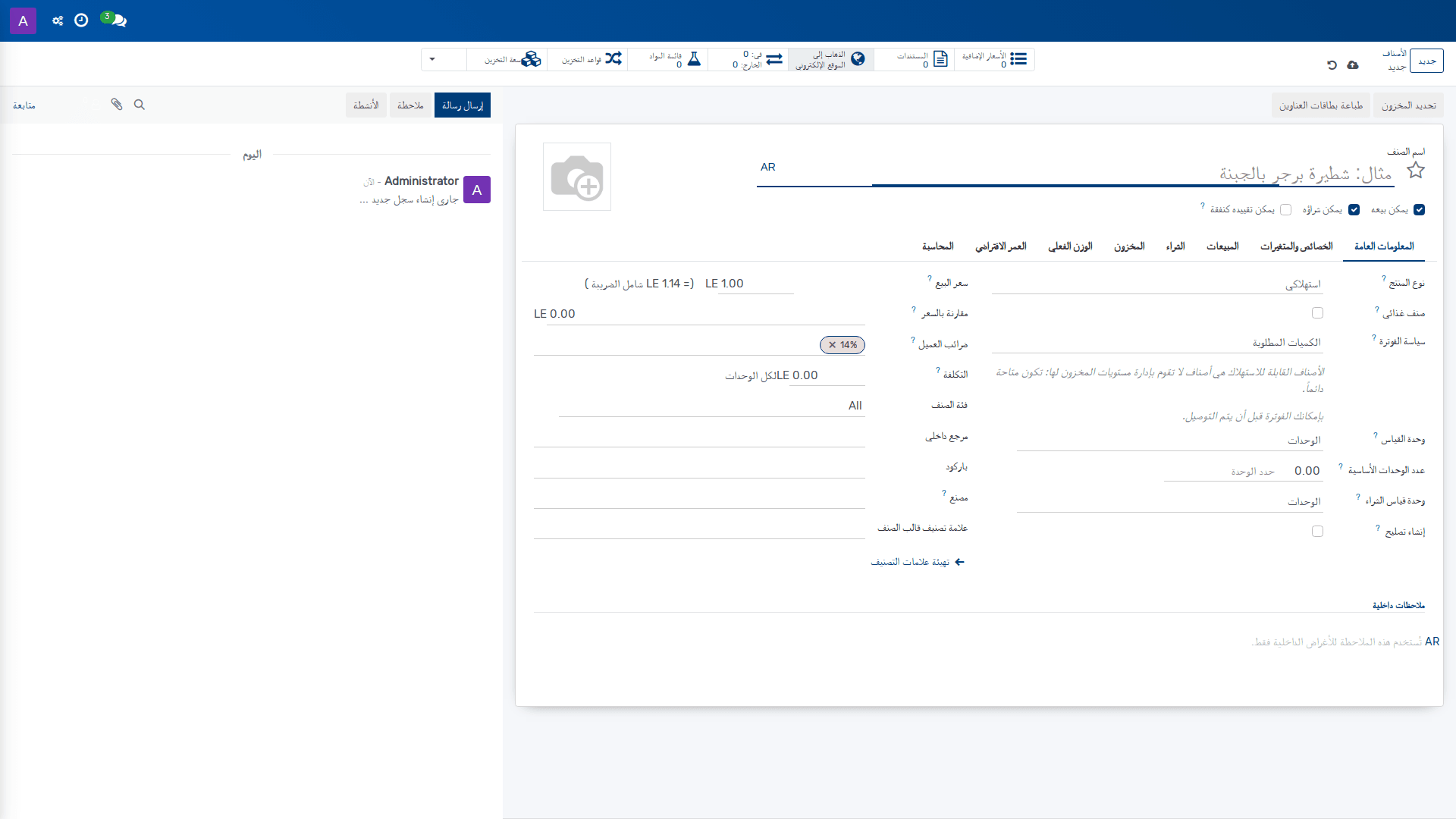Click help icon beside product type (نوع المنتج)

[x=1384, y=278]
